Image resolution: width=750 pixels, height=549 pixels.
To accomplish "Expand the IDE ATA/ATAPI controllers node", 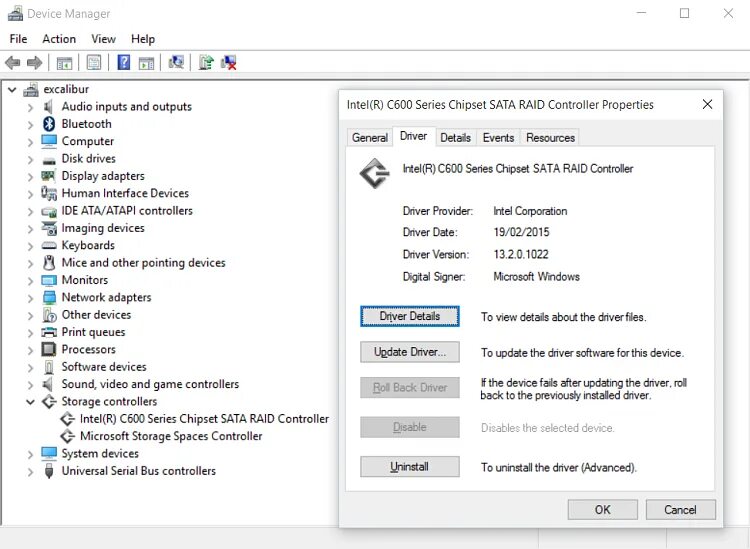I will [x=31, y=211].
